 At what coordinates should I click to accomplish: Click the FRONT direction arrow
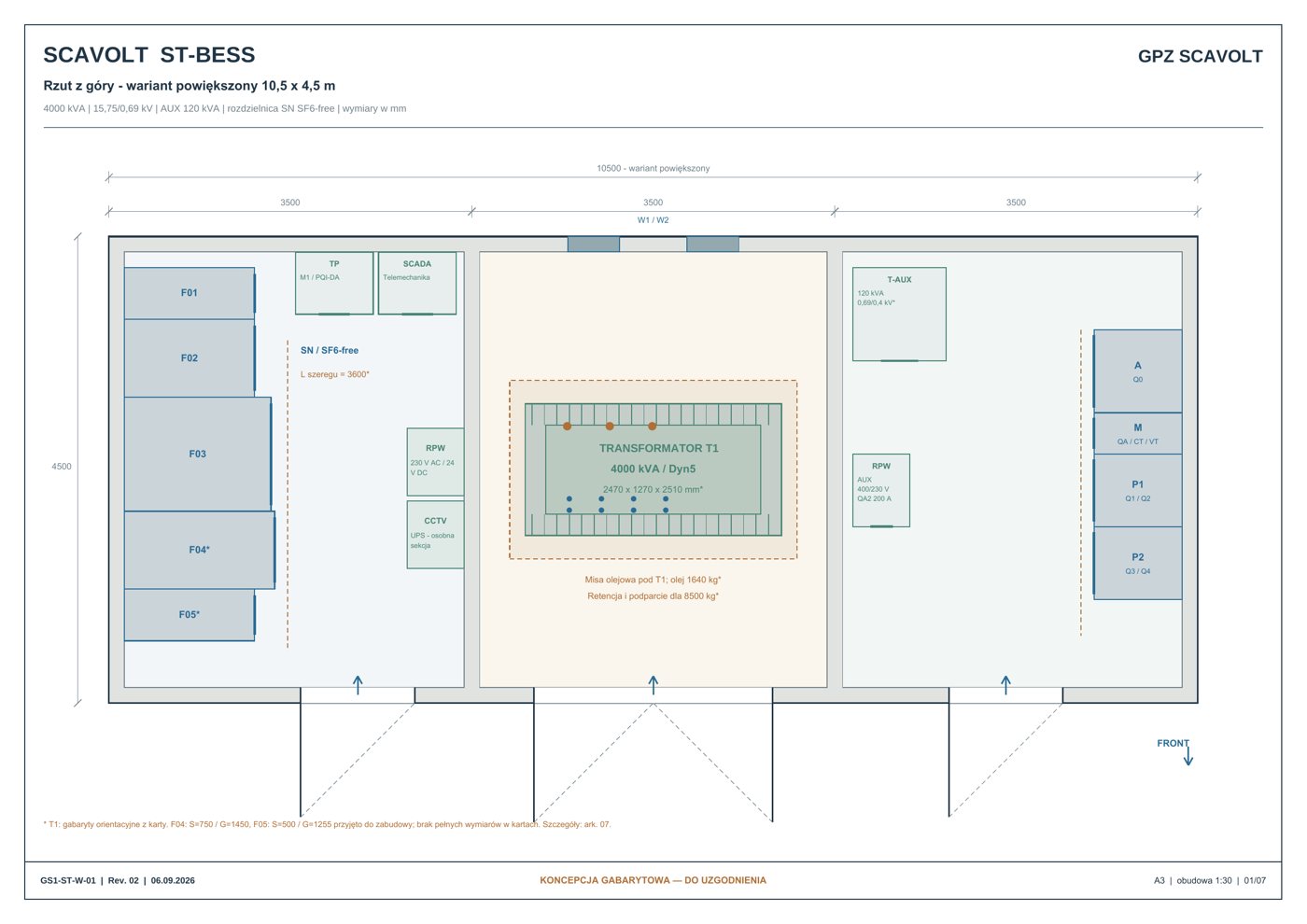pyautogui.click(x=1188, y=755)
